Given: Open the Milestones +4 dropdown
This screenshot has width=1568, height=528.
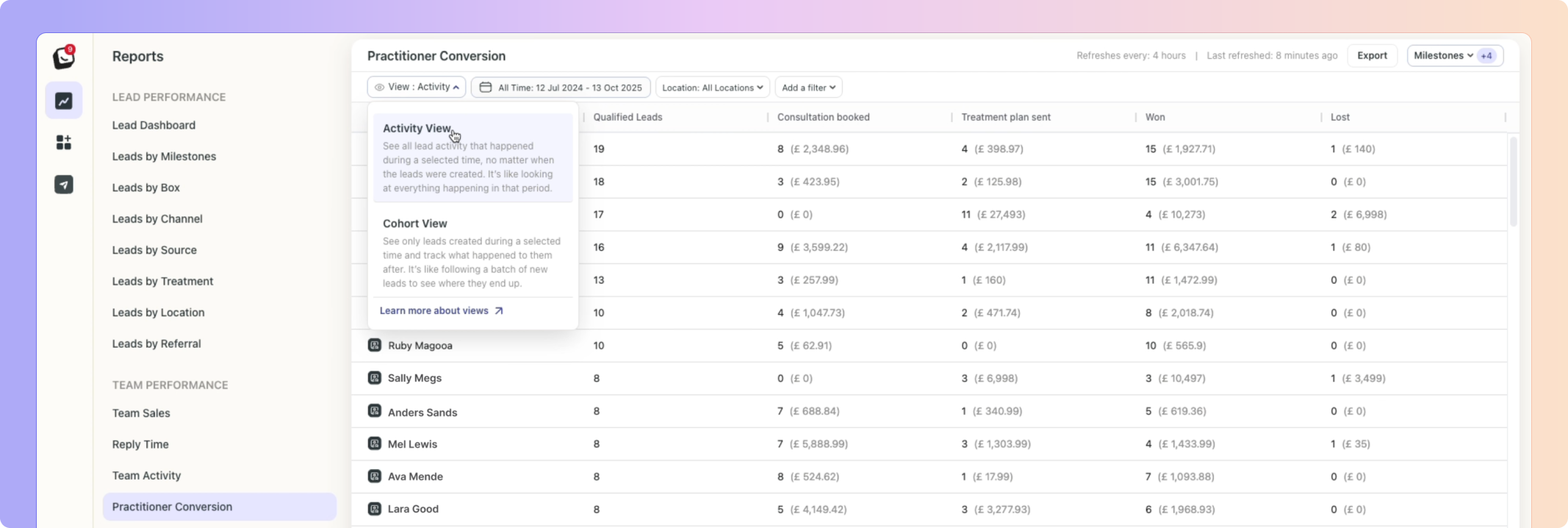Looking at the screenshot, I should [1454, 56].
